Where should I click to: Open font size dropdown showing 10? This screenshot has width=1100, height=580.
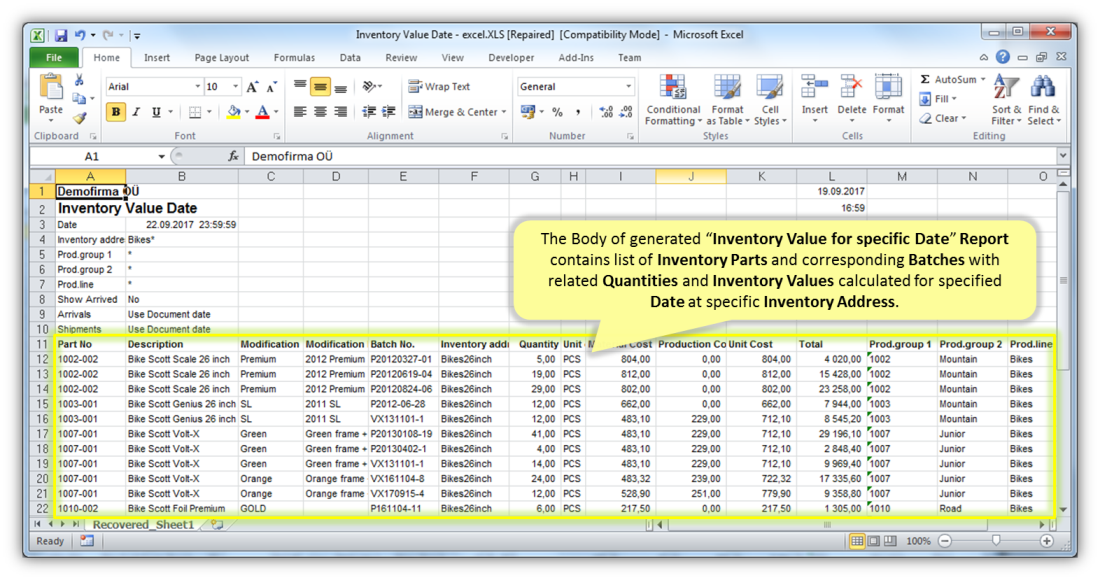coord(235,87)
